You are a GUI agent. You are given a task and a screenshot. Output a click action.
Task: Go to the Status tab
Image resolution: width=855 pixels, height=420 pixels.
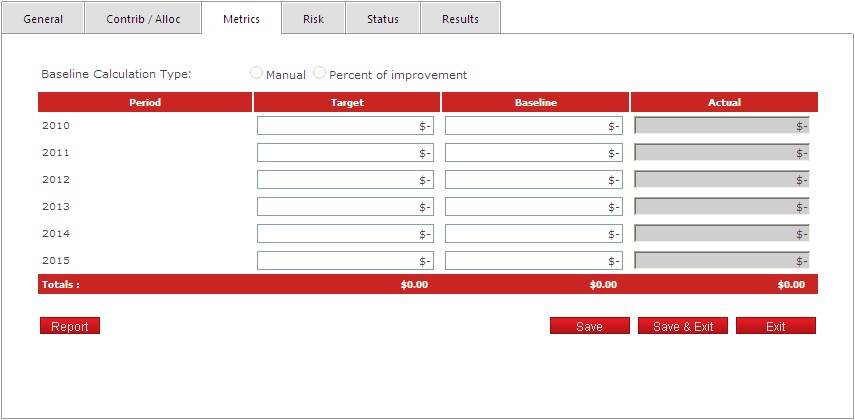pos(382,19)
